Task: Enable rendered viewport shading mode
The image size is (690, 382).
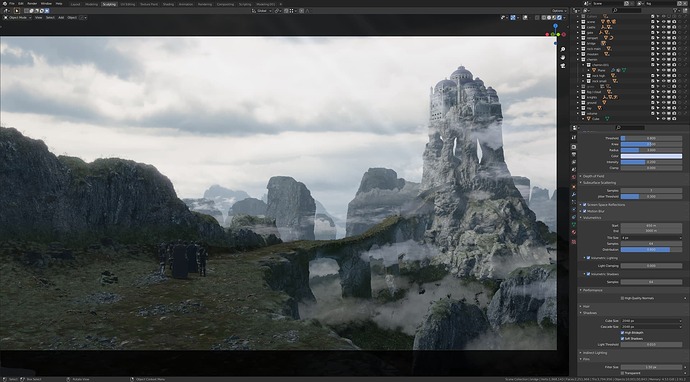Action: click(x=559, y=18)
